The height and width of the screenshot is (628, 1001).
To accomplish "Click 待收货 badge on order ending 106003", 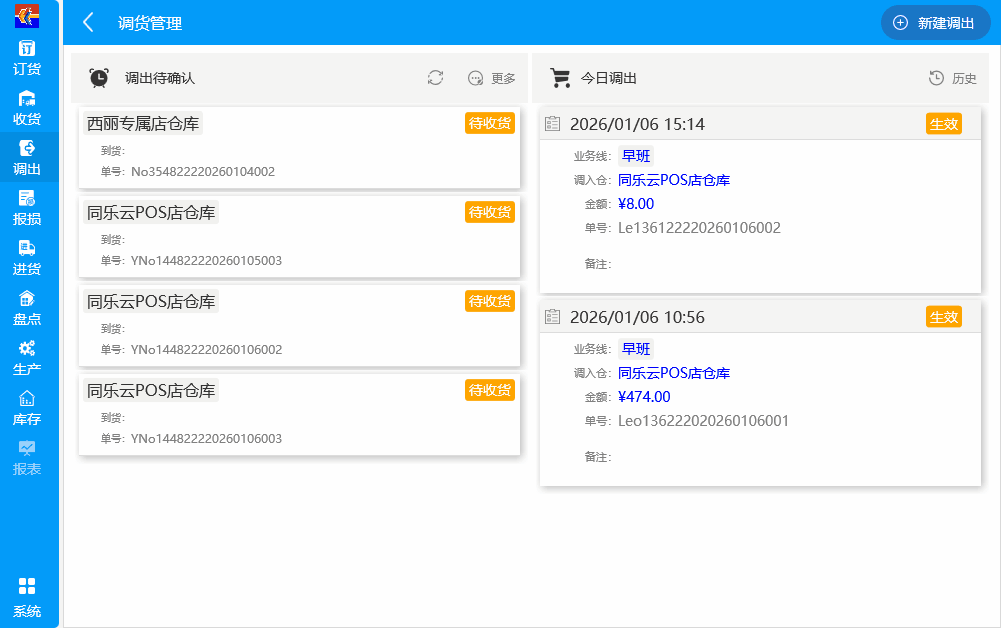I will (490, 390).
